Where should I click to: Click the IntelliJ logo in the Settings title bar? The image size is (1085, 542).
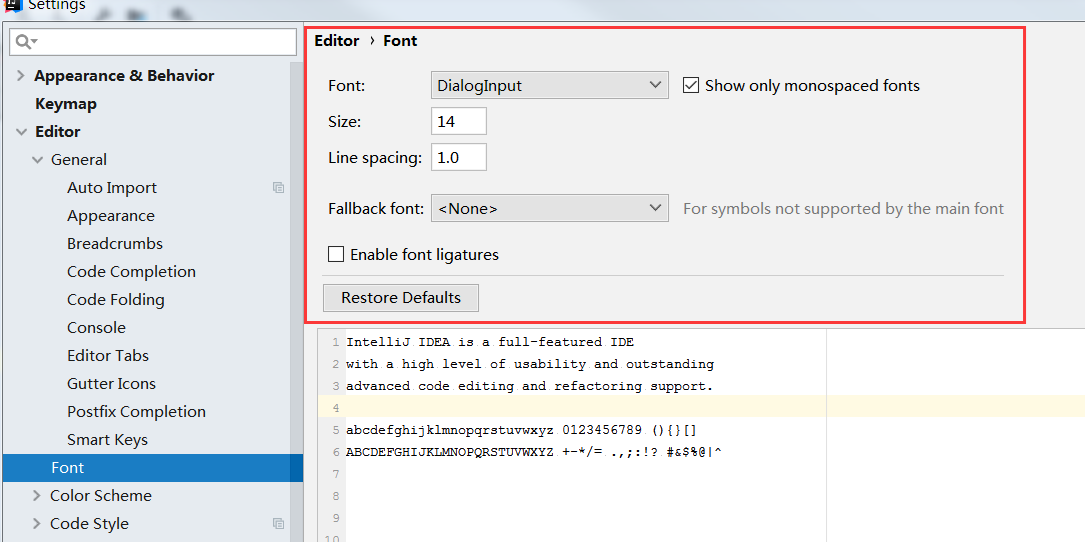(x=12, y=4)
